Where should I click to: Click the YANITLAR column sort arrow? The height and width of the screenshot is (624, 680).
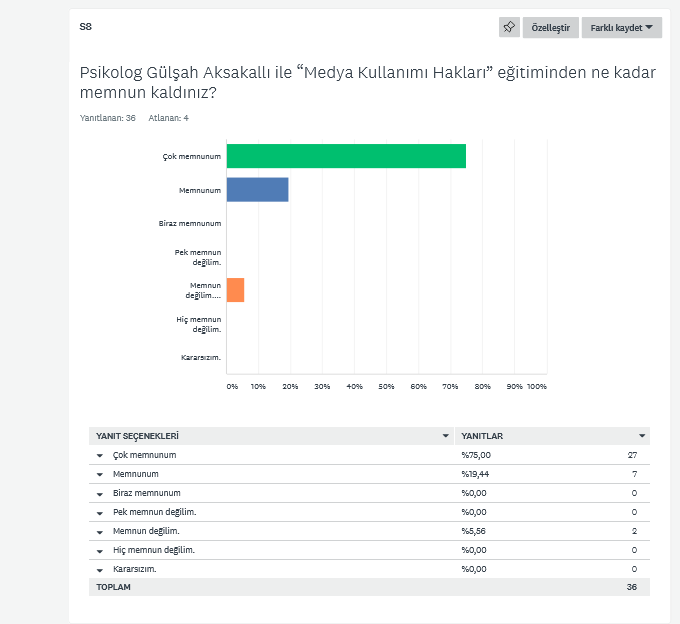pos(642,436)
